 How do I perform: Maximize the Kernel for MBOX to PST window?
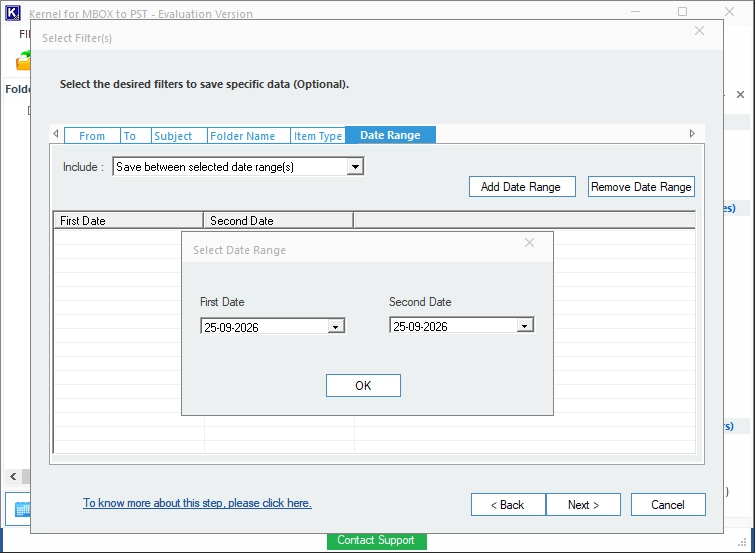[682, 12]
